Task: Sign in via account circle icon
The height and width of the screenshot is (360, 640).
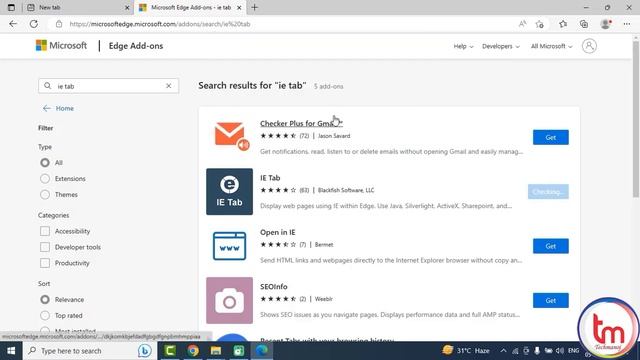Action: pyautogui.click(x=589, y=46)
